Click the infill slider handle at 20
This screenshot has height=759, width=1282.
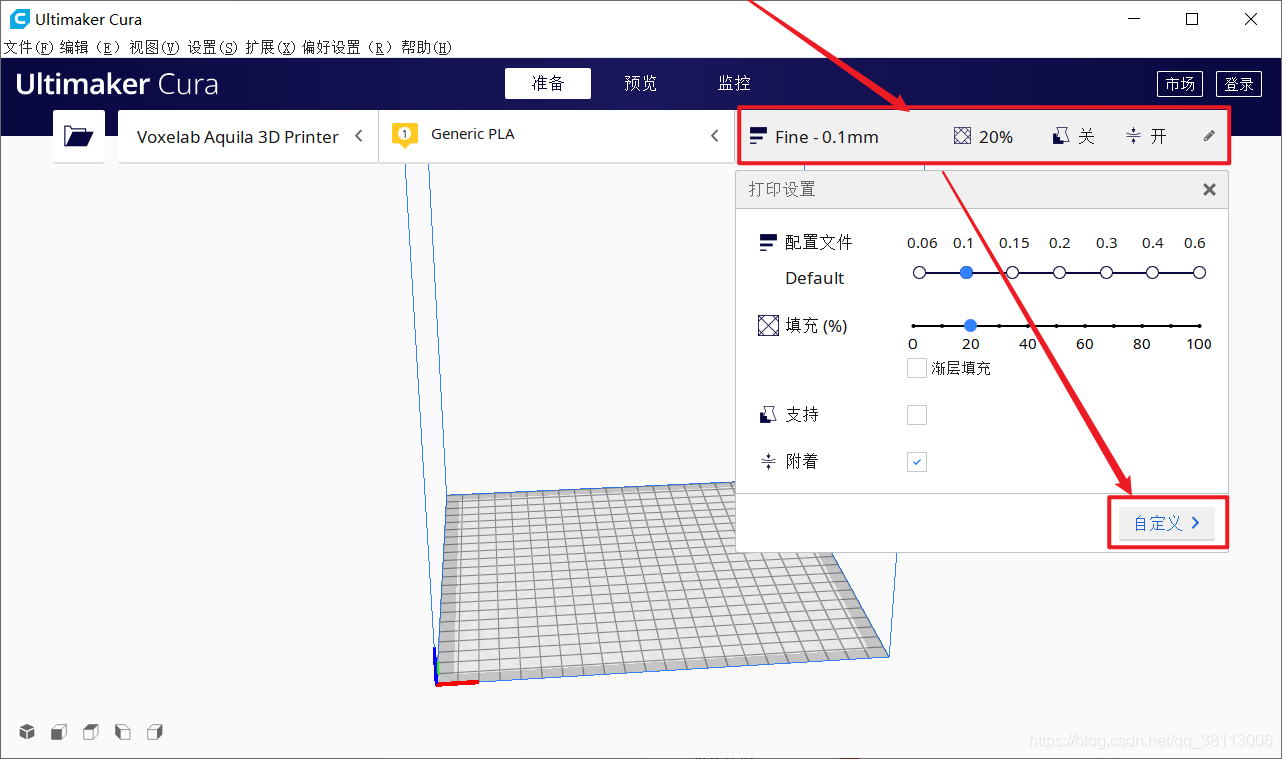click(970, 325)
